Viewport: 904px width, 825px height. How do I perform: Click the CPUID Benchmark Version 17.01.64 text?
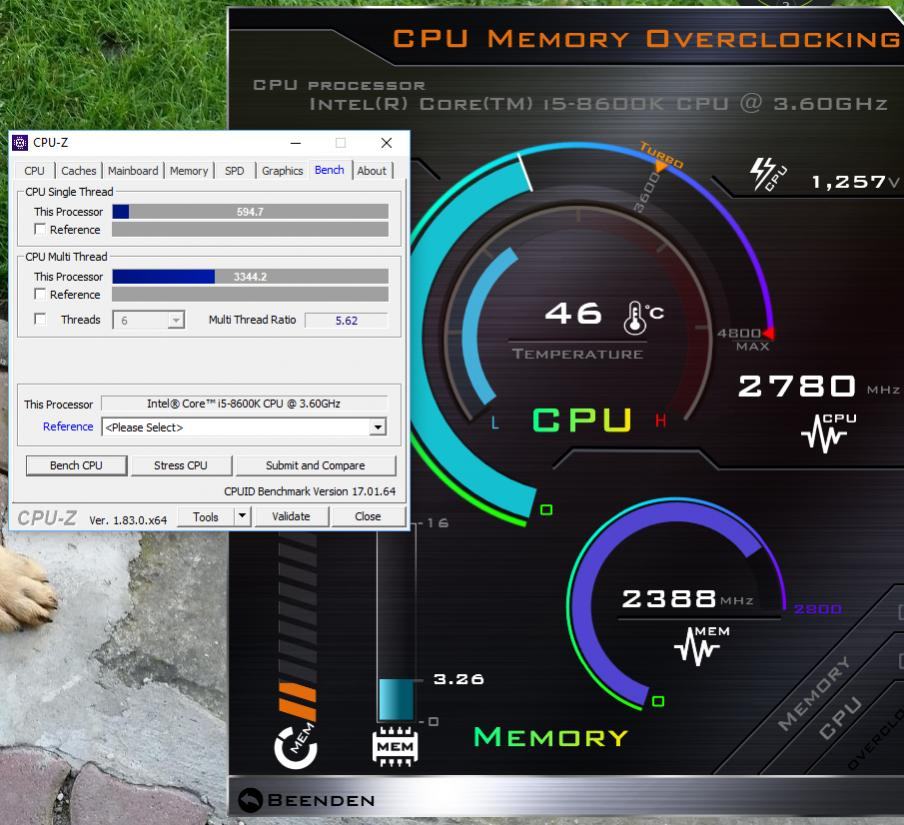tap(310, 491)
